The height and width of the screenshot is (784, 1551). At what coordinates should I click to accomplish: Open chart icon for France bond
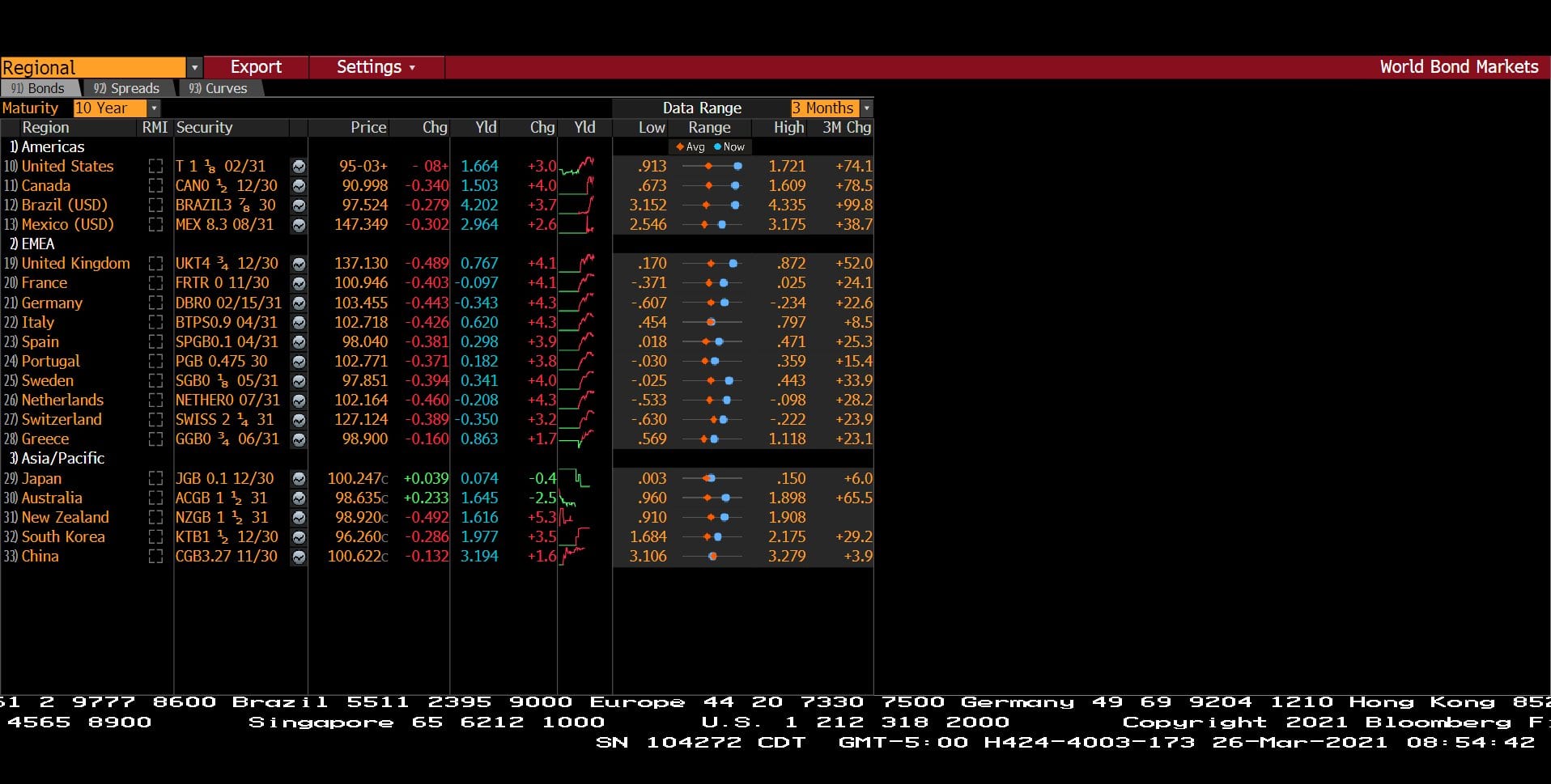tap(299, 283)
